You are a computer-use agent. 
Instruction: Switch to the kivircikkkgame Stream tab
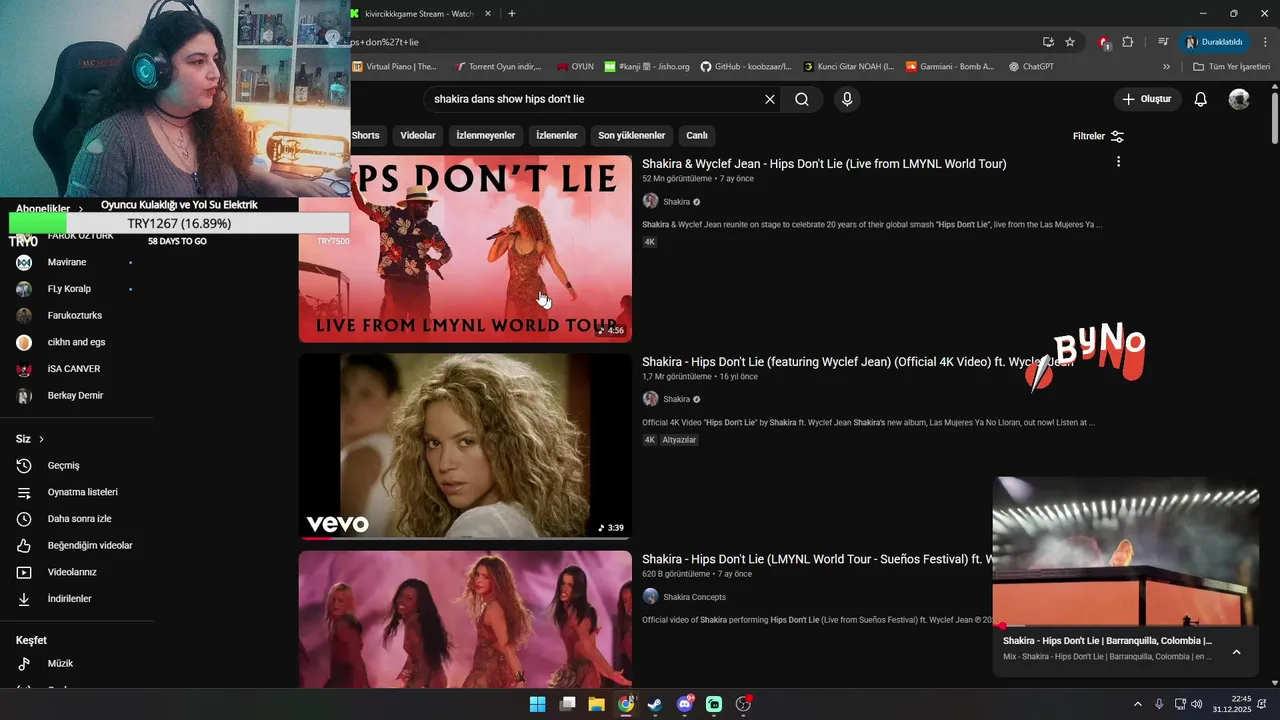click(421, 14)
